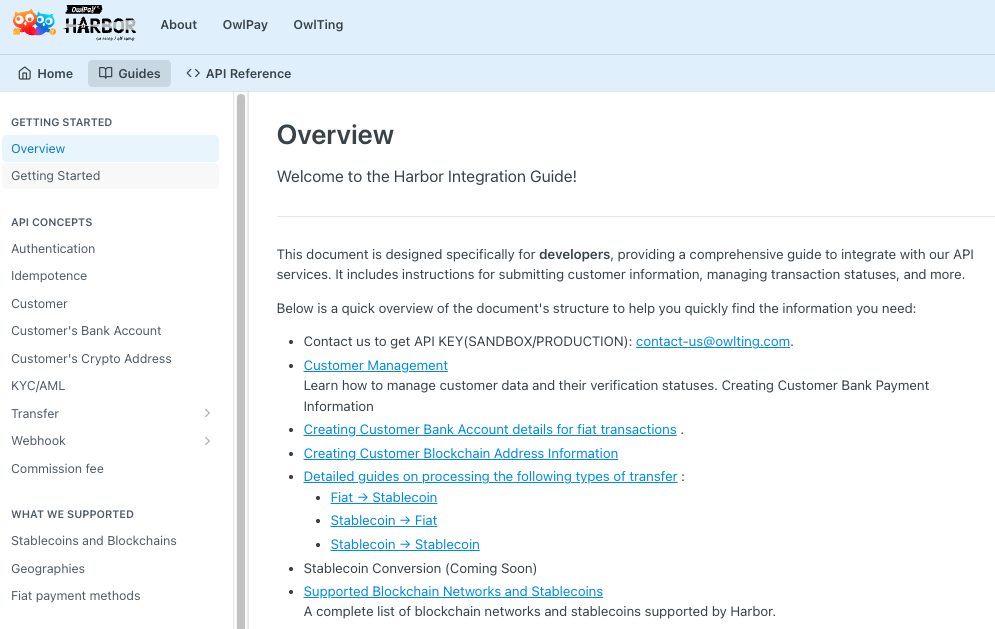Open the Authentication sidebar page
The image size is (995, 629).
53,249
